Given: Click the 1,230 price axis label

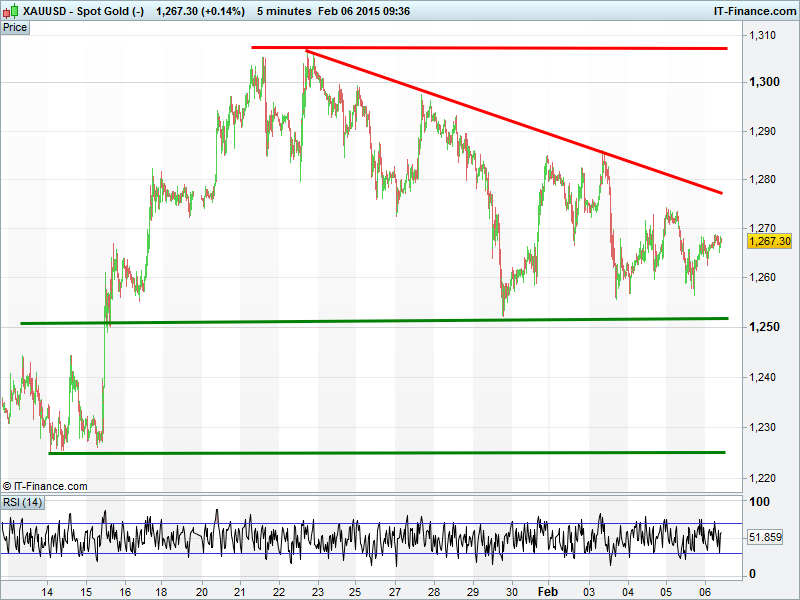Looking at the screenshot, I should 762,427.
